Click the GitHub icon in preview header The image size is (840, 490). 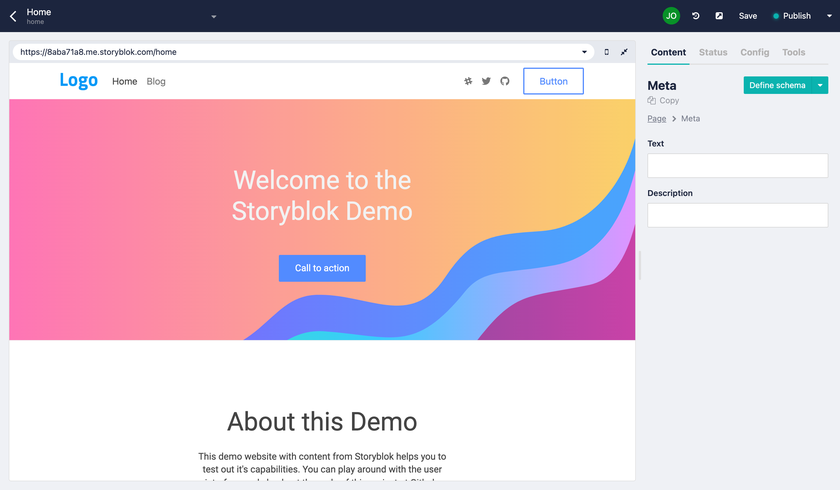tap(505, 81)
